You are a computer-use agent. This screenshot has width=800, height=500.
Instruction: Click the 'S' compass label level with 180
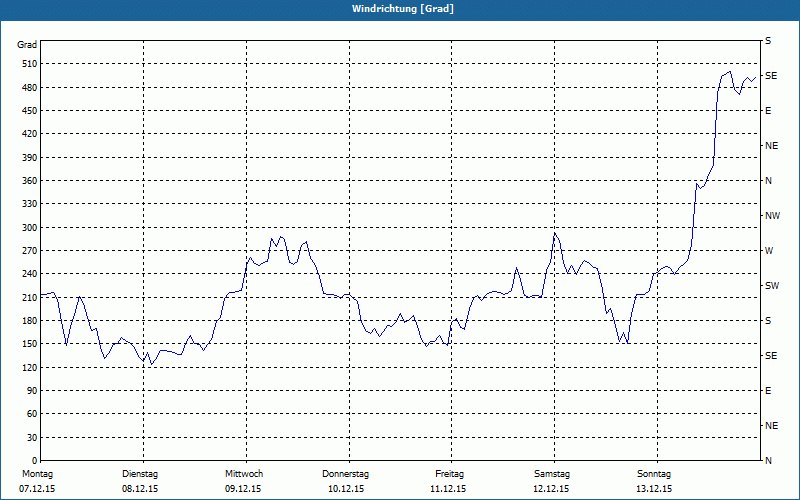pyautogui.click(x=768, y=321)
